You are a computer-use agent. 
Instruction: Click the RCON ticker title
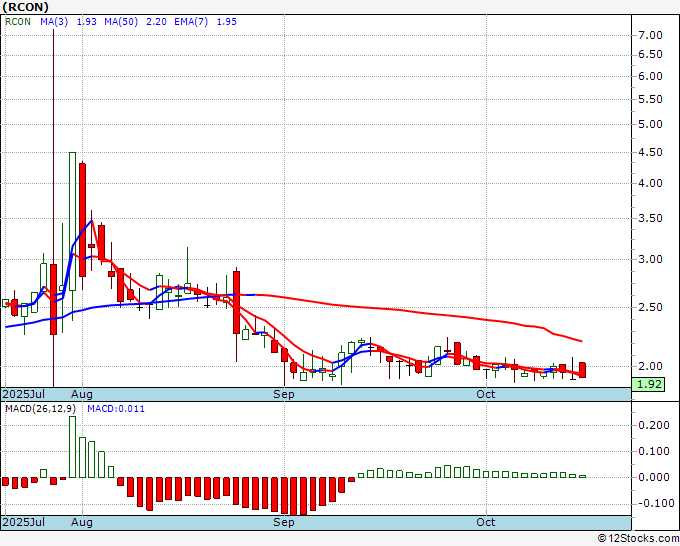(x=26, y=7)
